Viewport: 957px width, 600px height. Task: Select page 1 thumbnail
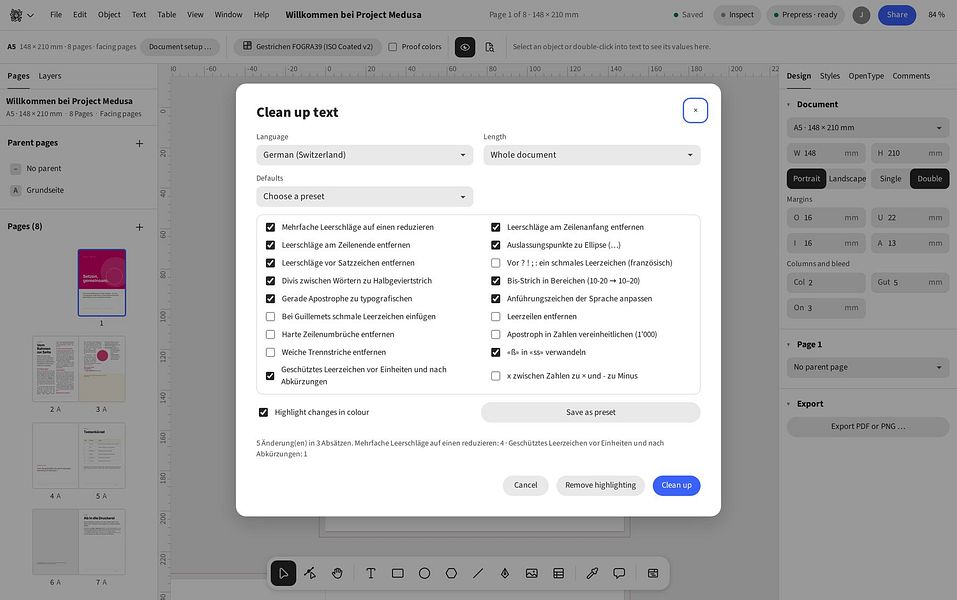point(102,283)
